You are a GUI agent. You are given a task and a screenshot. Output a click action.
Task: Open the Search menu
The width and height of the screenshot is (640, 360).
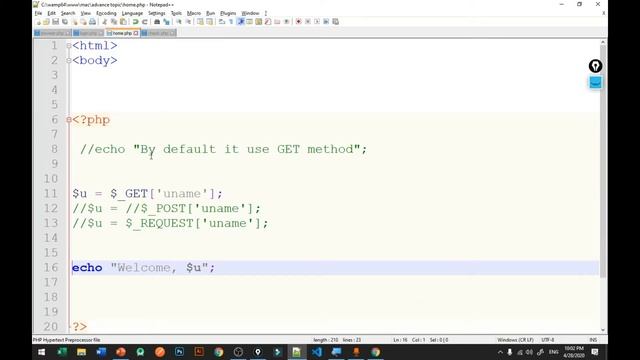coord(68,13)
